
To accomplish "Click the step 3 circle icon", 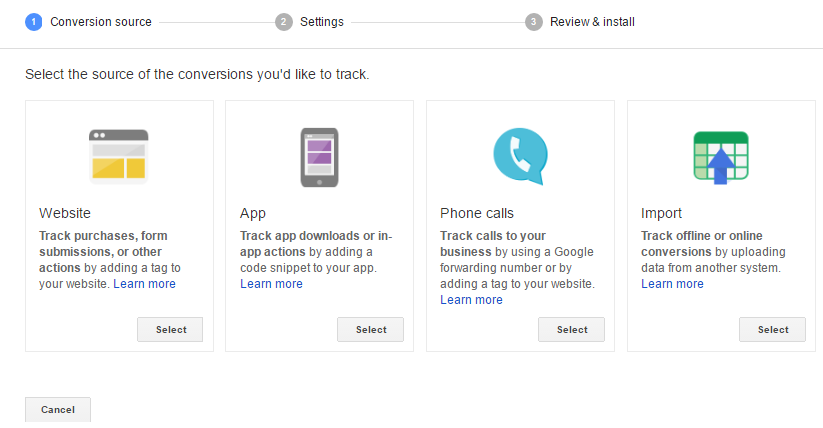I will [x=533, y=22].
